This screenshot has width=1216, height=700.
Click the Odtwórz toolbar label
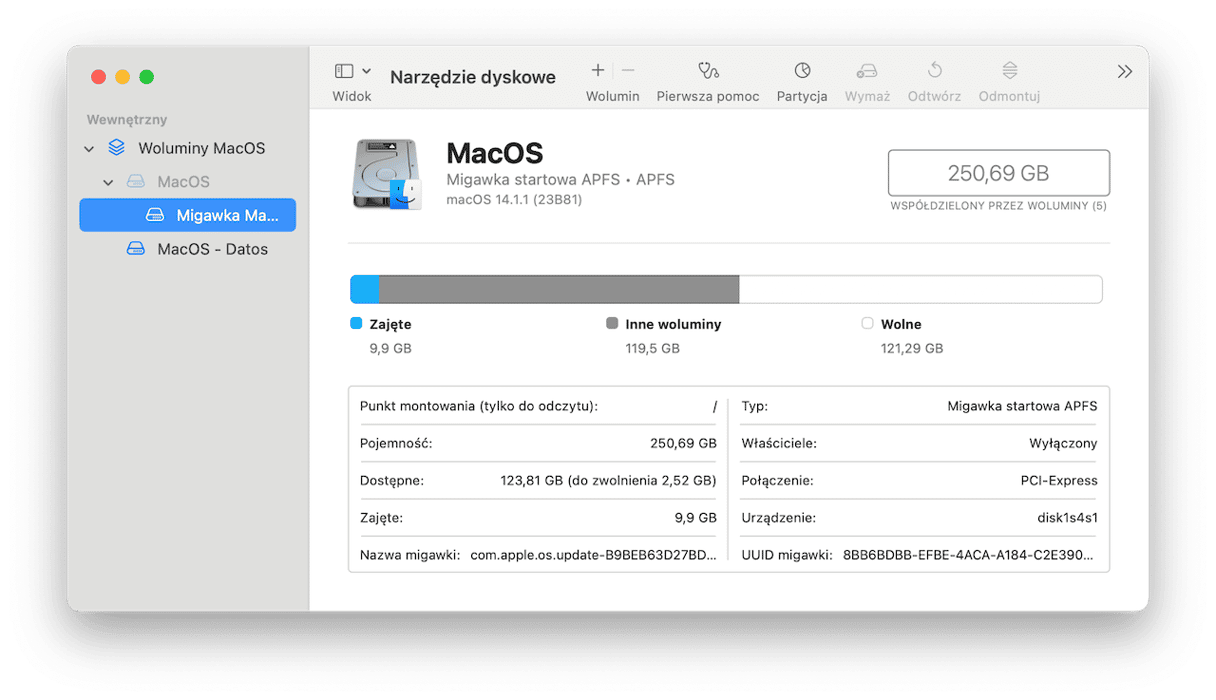[934, 96]
